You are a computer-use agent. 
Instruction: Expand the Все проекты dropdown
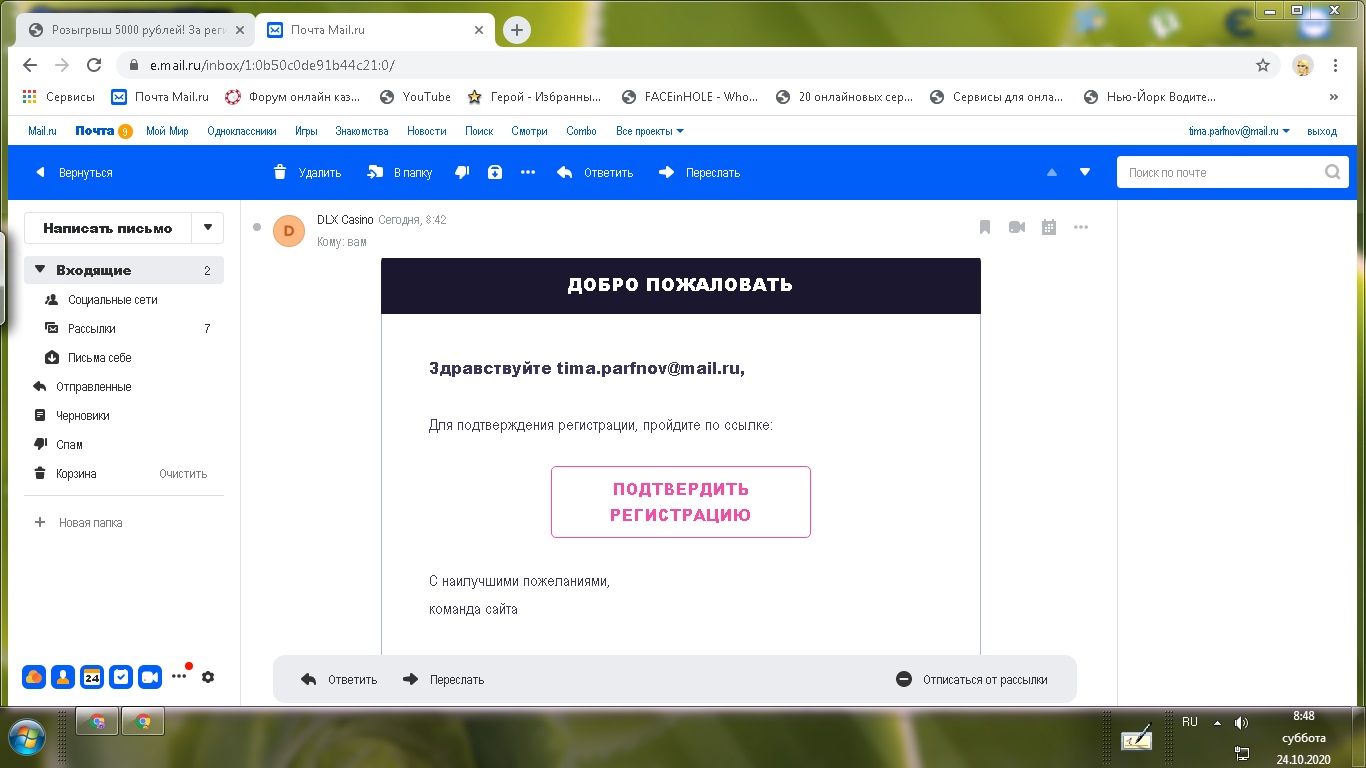click(x=650, y=131)
